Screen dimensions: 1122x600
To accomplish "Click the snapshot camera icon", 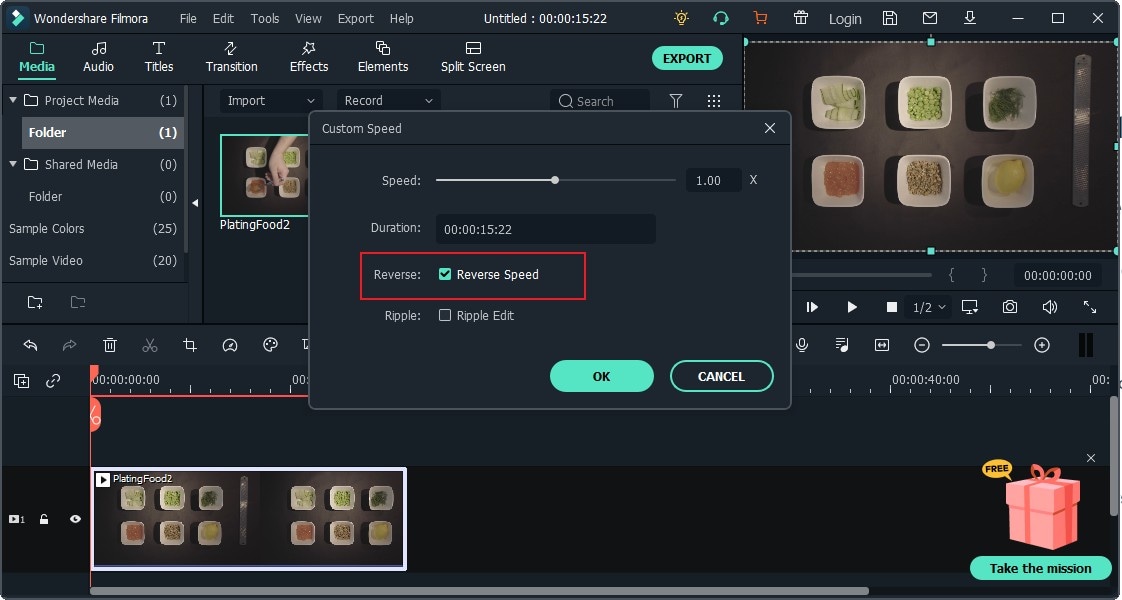I will (1010, 307).
